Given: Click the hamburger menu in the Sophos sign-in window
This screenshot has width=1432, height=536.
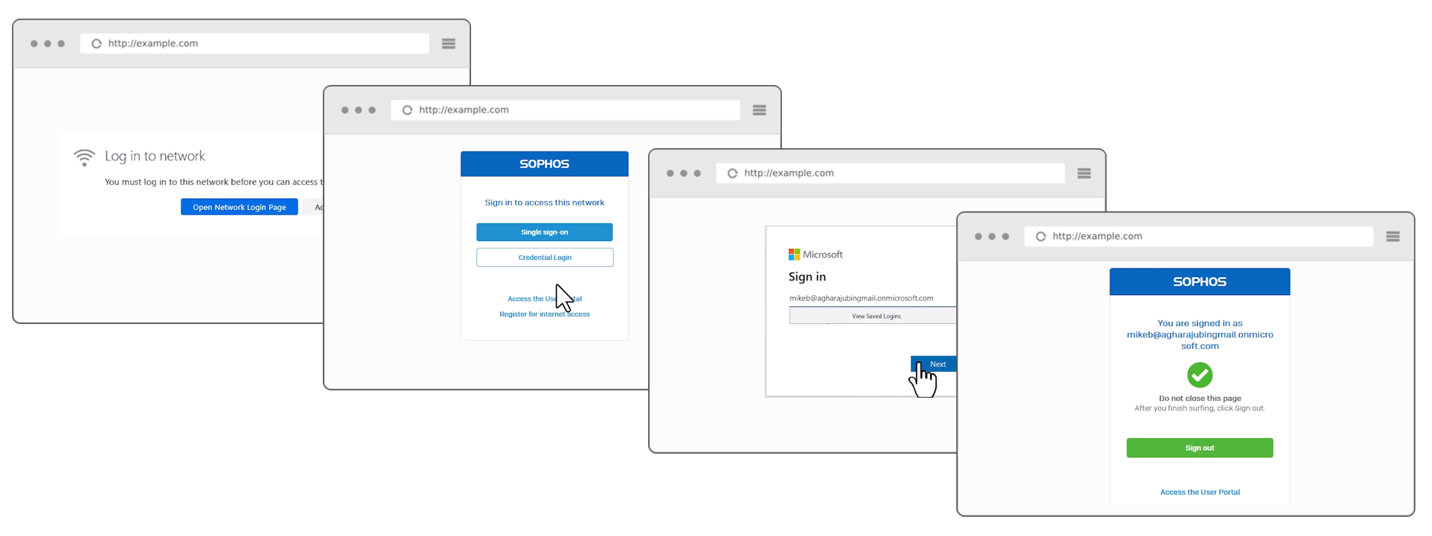Looking at the screenshot, I should tap(759, 110).
